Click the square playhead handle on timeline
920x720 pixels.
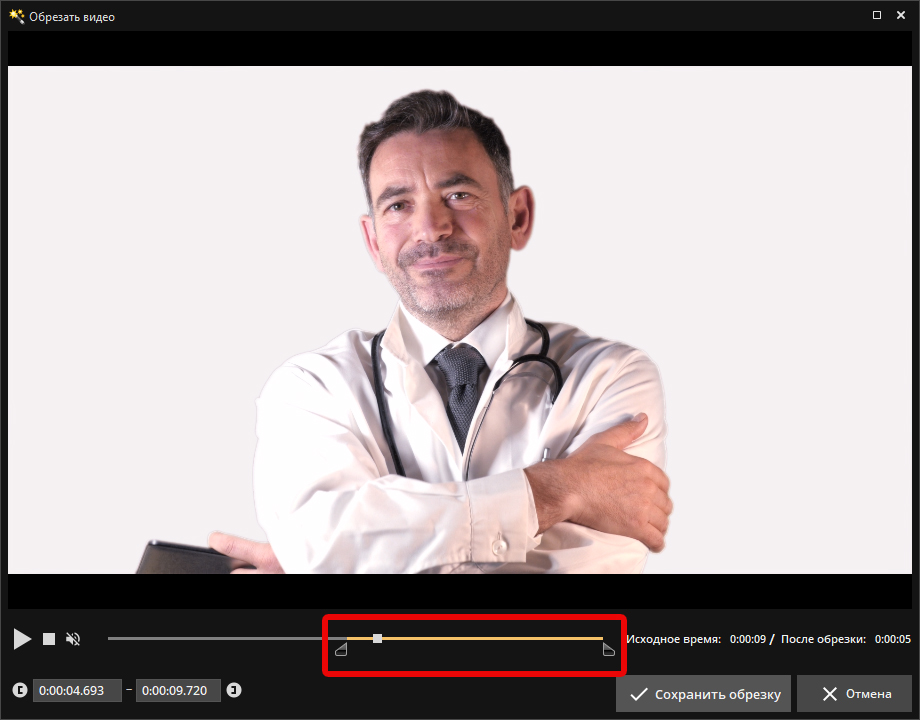(377, 638)
